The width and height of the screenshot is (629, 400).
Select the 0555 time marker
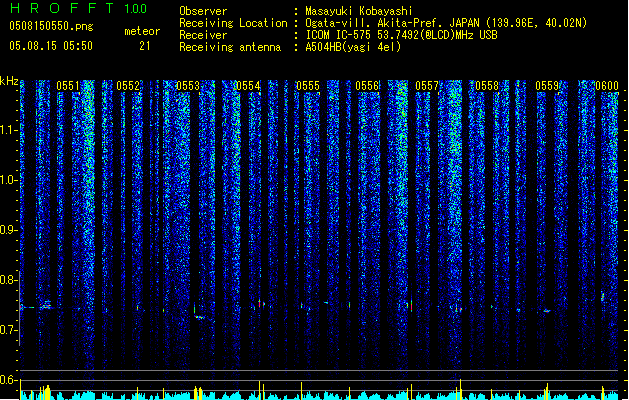point(308,86)
